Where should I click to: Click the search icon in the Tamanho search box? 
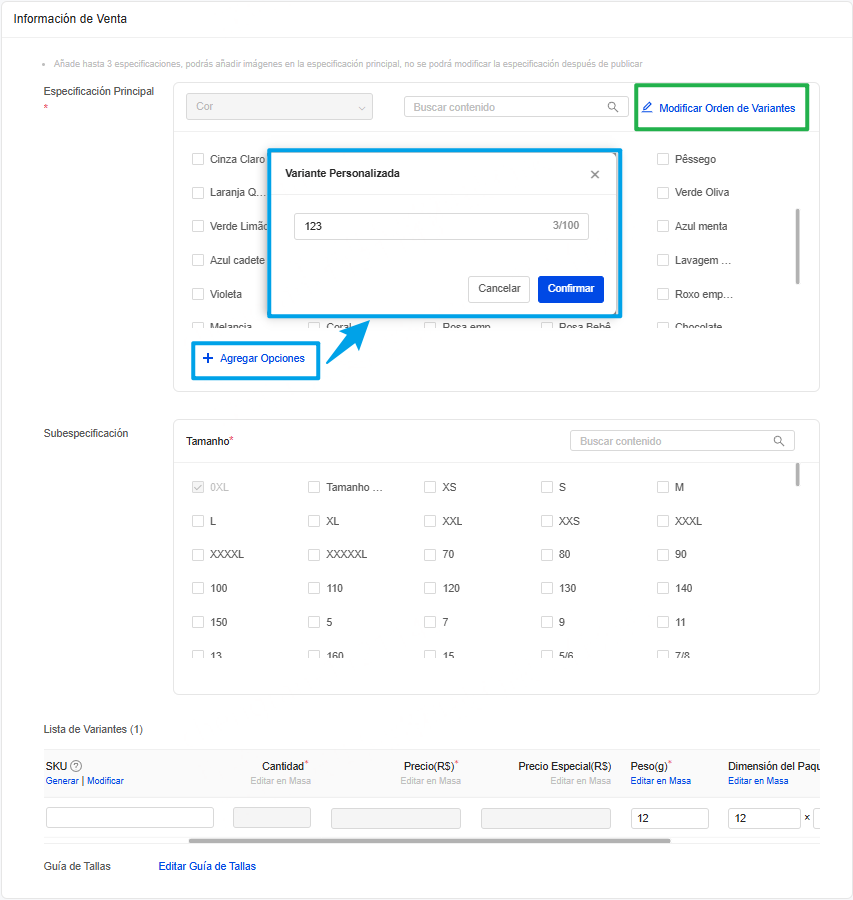pos(779,440)
